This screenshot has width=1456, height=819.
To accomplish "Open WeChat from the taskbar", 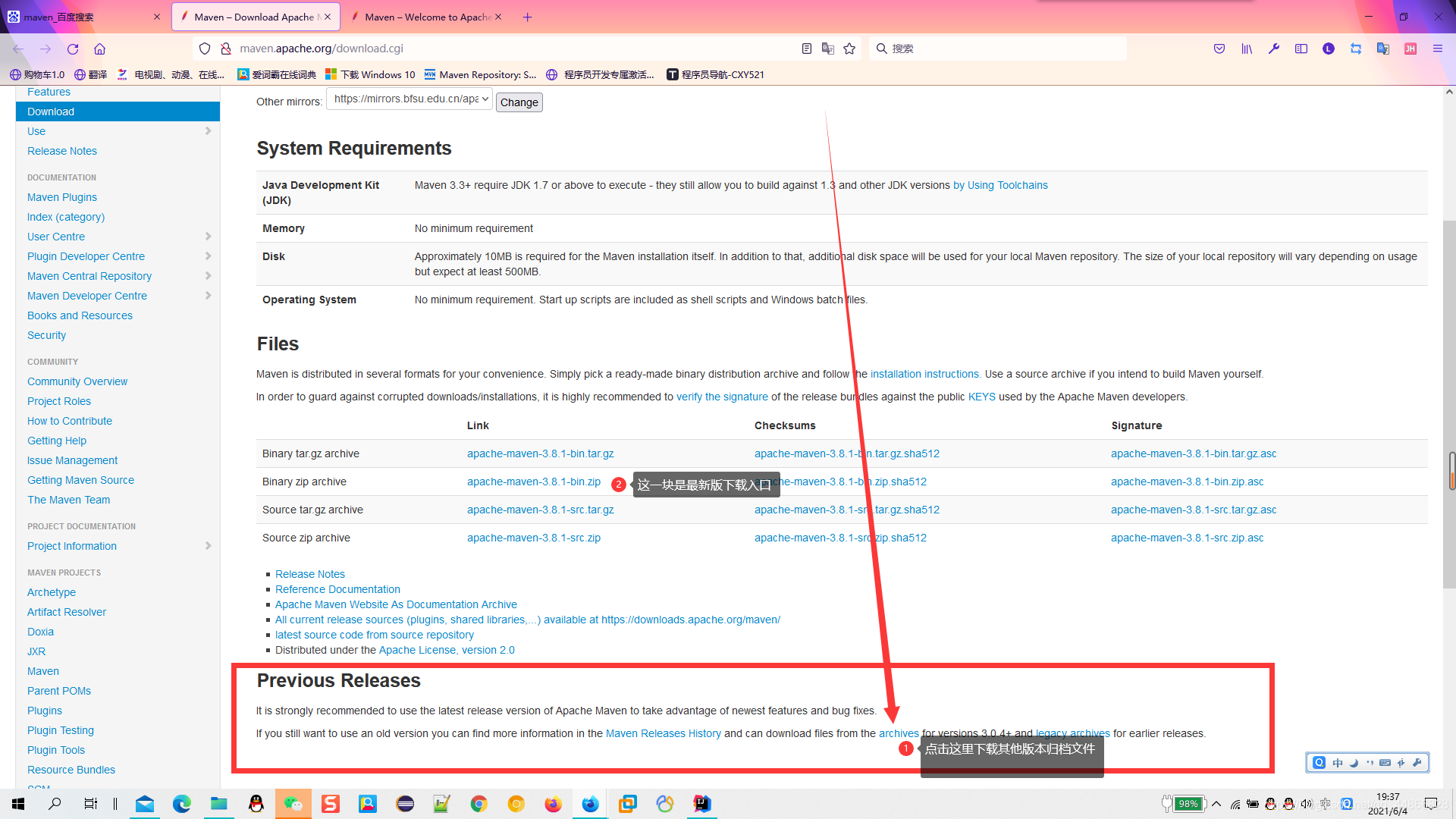I will 293,804.
